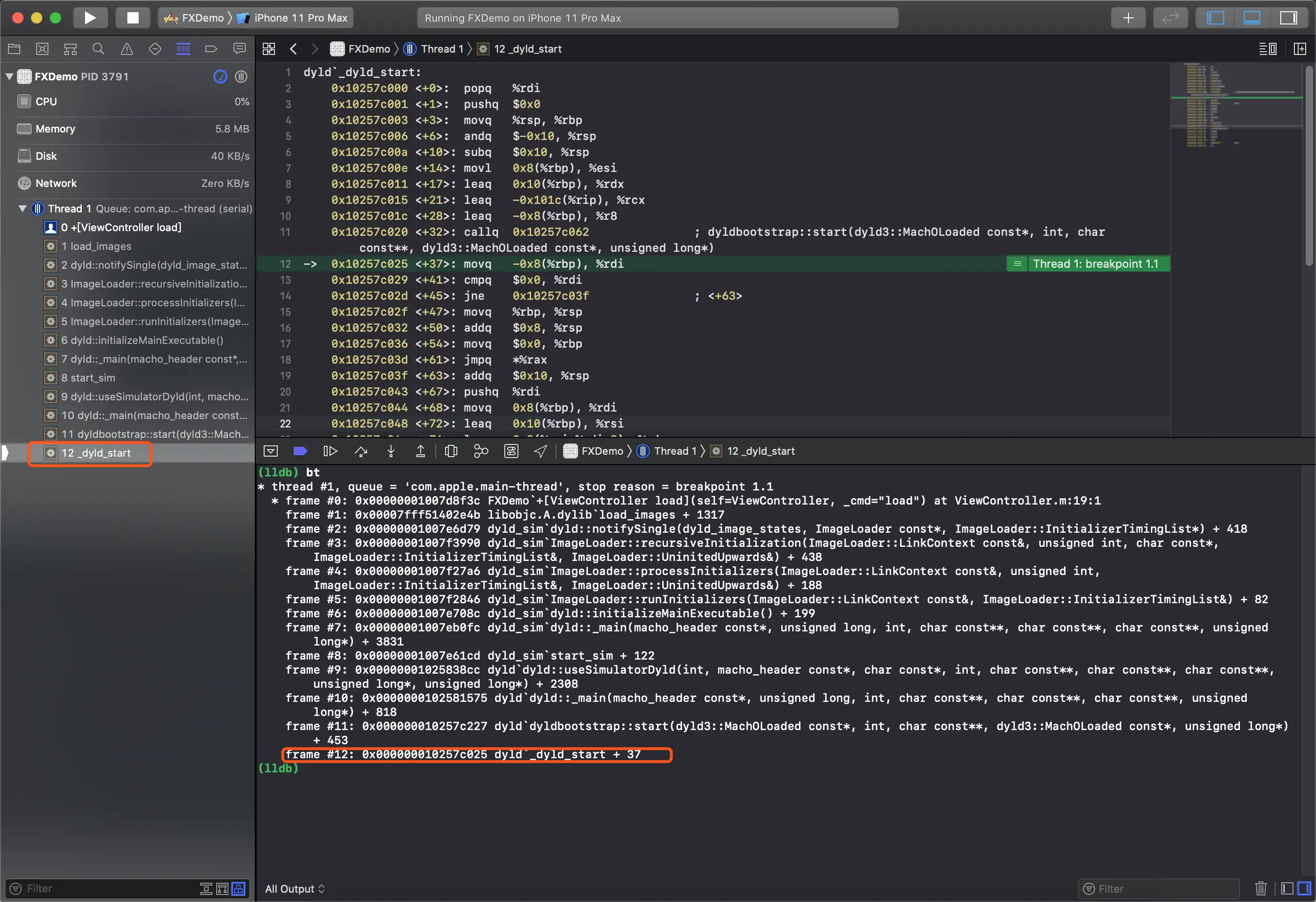
Task: Click the Step Out debug button
Action: point(421,451)
